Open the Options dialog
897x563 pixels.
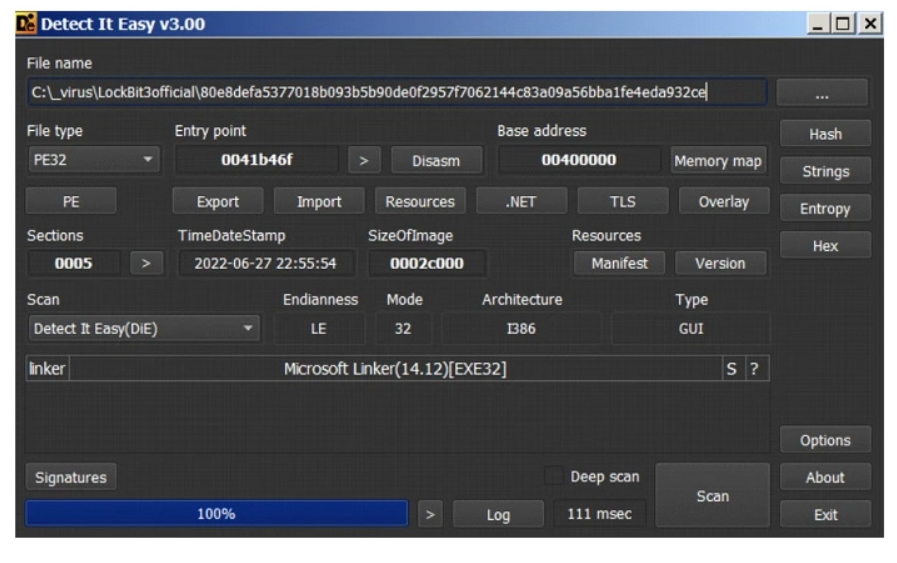[825, 440]
